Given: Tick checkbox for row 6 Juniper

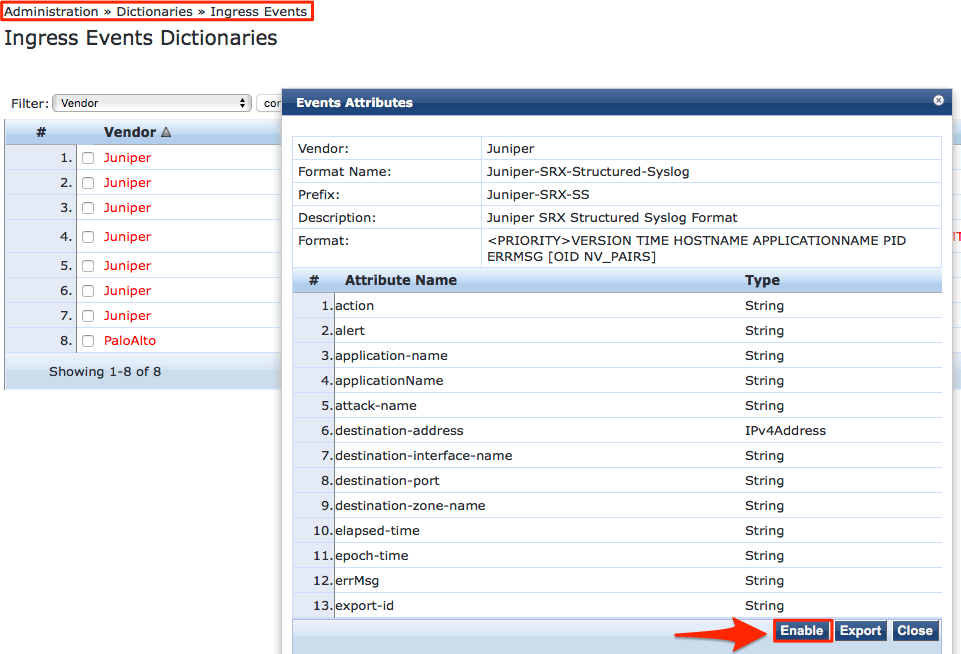Looking at the screenshot, I should [88, 291].
